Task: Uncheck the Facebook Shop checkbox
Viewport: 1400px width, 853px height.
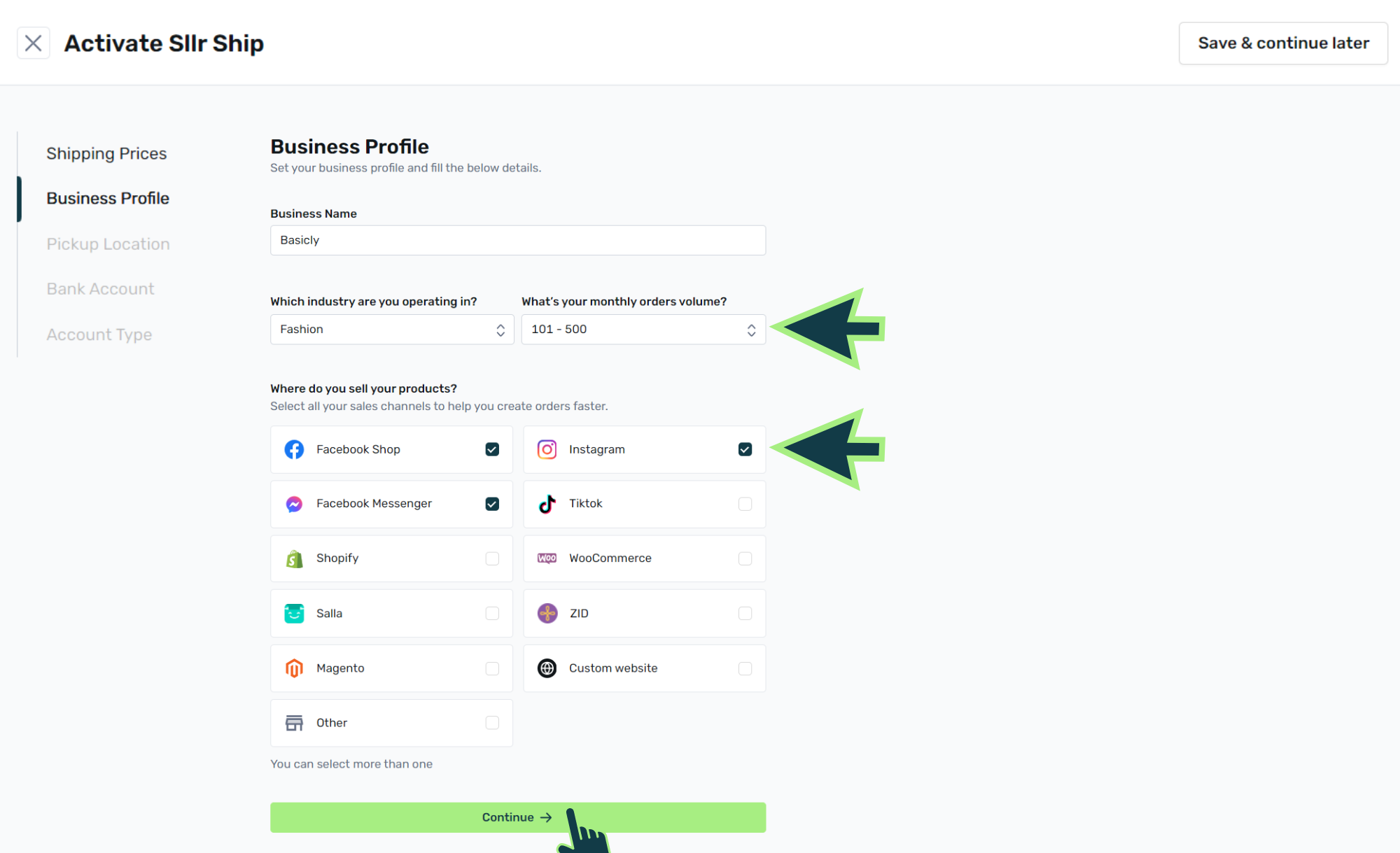Action: pyautogui.click(x=492, y=449)
